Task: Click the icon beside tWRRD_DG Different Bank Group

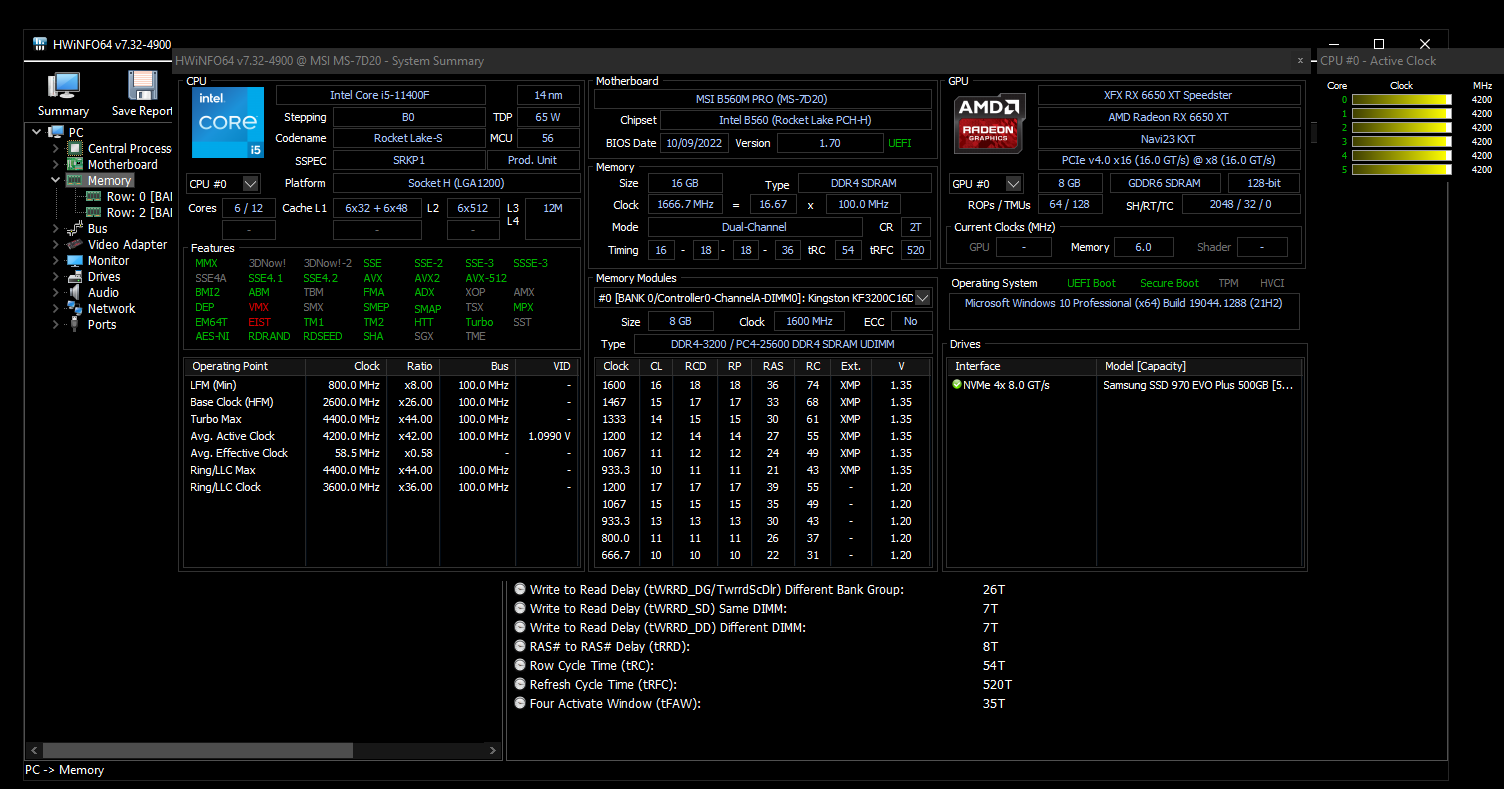Action: pos(520,589)
